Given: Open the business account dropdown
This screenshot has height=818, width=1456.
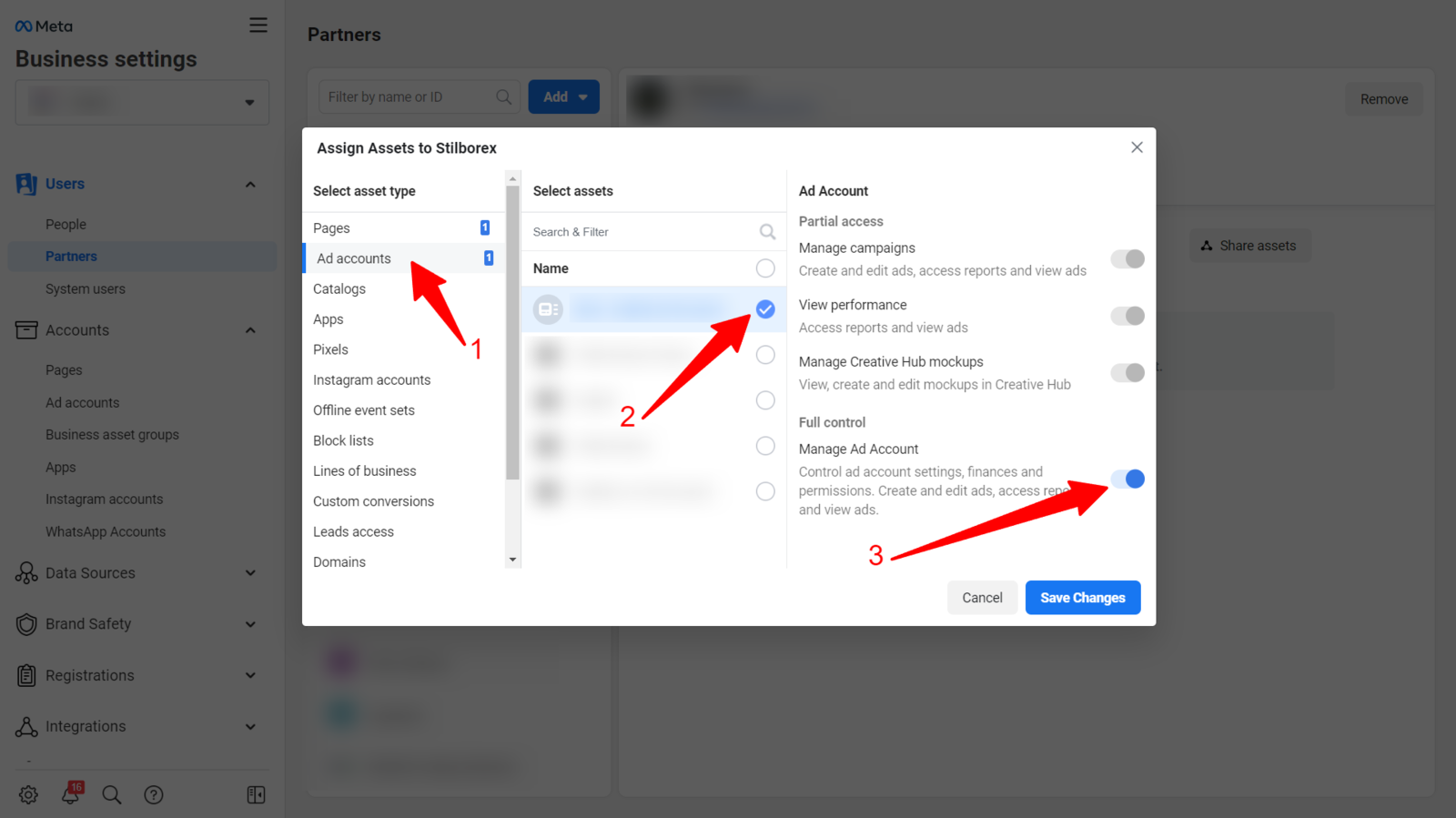Looking at the screenshot, I should (142, 102).
